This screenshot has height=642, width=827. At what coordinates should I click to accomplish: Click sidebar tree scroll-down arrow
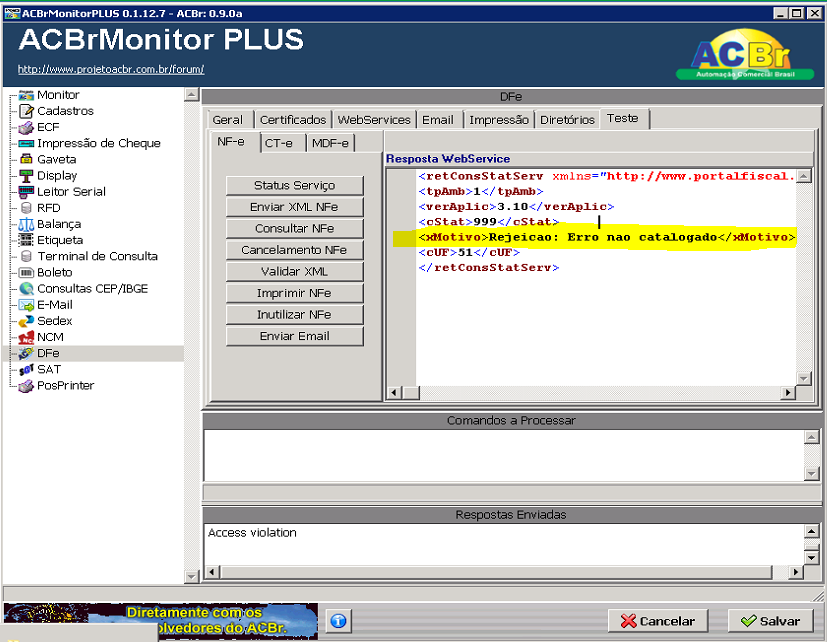coord(191,576)
